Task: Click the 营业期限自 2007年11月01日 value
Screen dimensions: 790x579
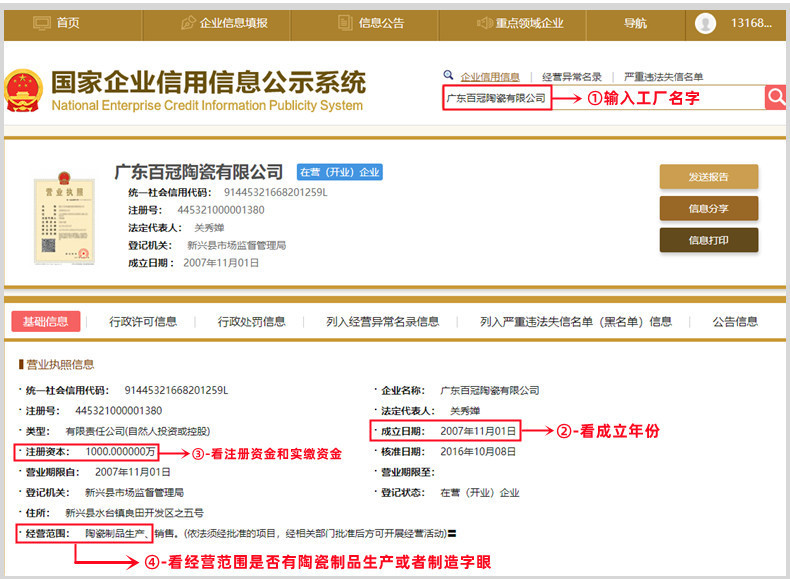Action: click(133, 472)
